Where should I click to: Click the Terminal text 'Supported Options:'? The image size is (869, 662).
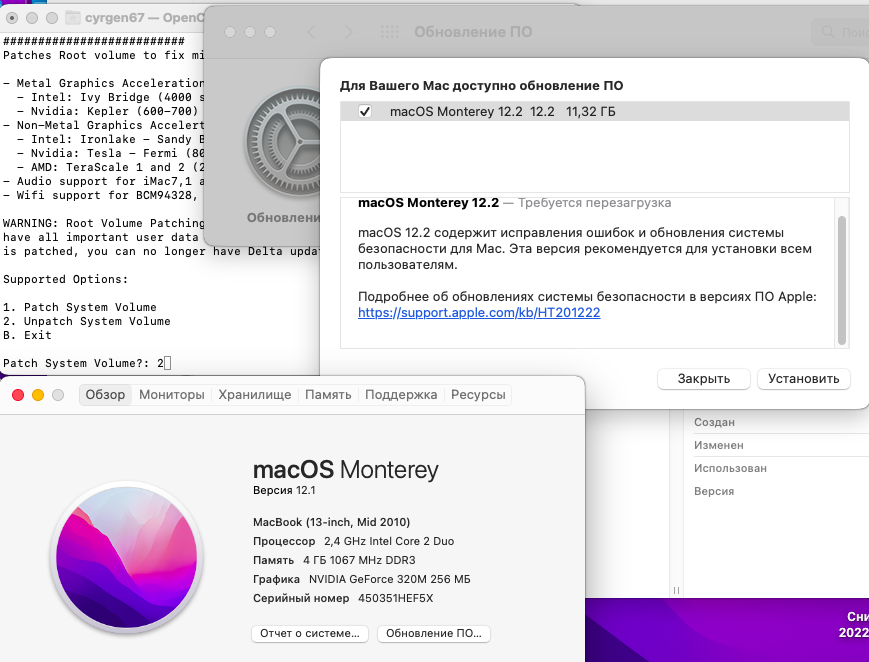pyautogui.click(x=65, y=279)
